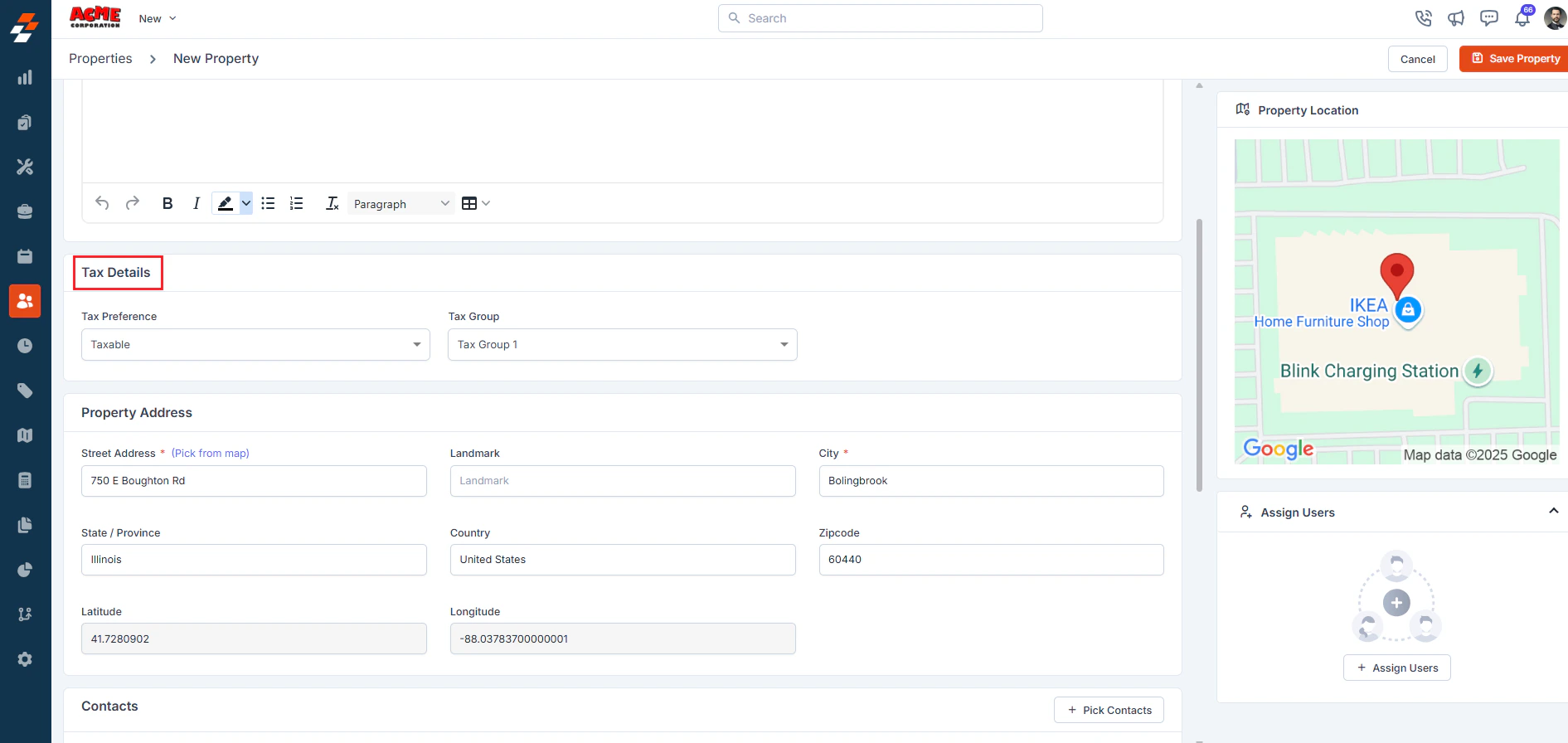
Task: Open the notifications bell icon
Action: click(x=1522, y=17)
